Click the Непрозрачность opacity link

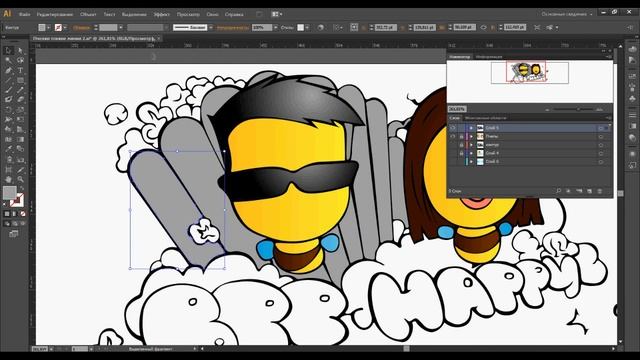233,27
